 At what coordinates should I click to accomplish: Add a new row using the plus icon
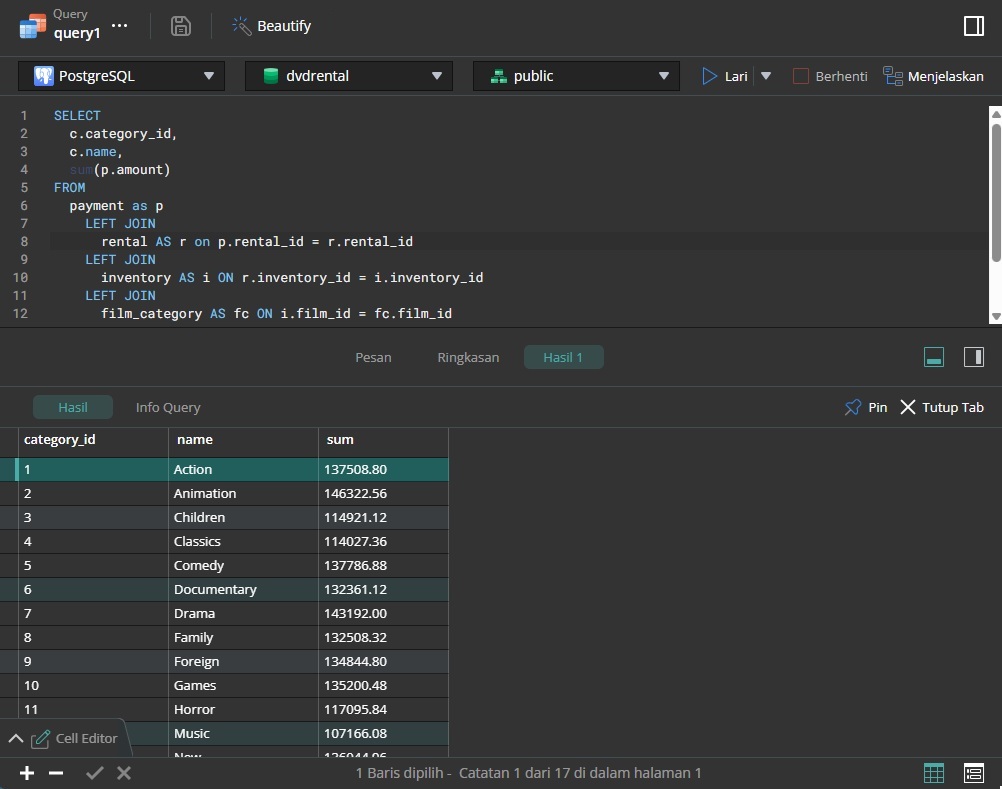pos(26,772)
